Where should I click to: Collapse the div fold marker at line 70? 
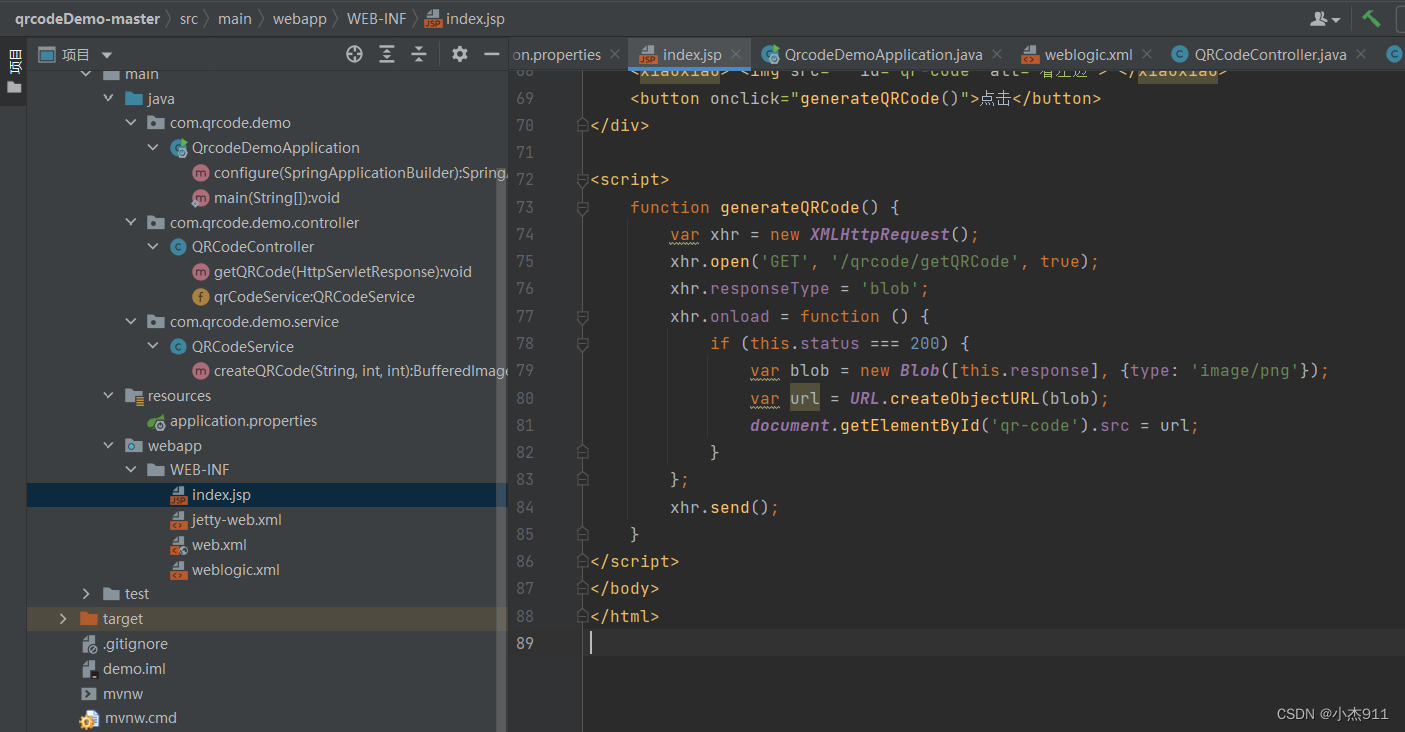point(582,125)
